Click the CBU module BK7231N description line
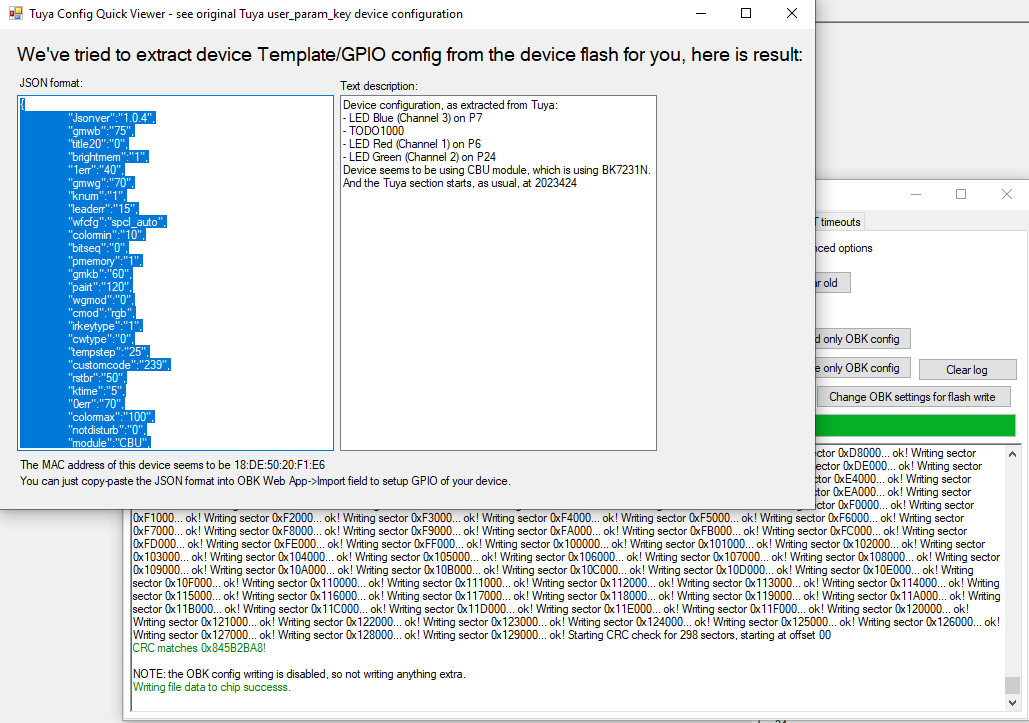1029x723 pixels. pos(497,170)
